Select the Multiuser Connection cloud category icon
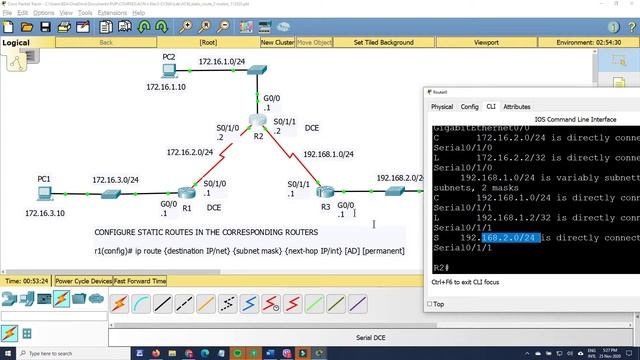Image resolution: width=640 pixels, height=360 pixels. (96, 299)
